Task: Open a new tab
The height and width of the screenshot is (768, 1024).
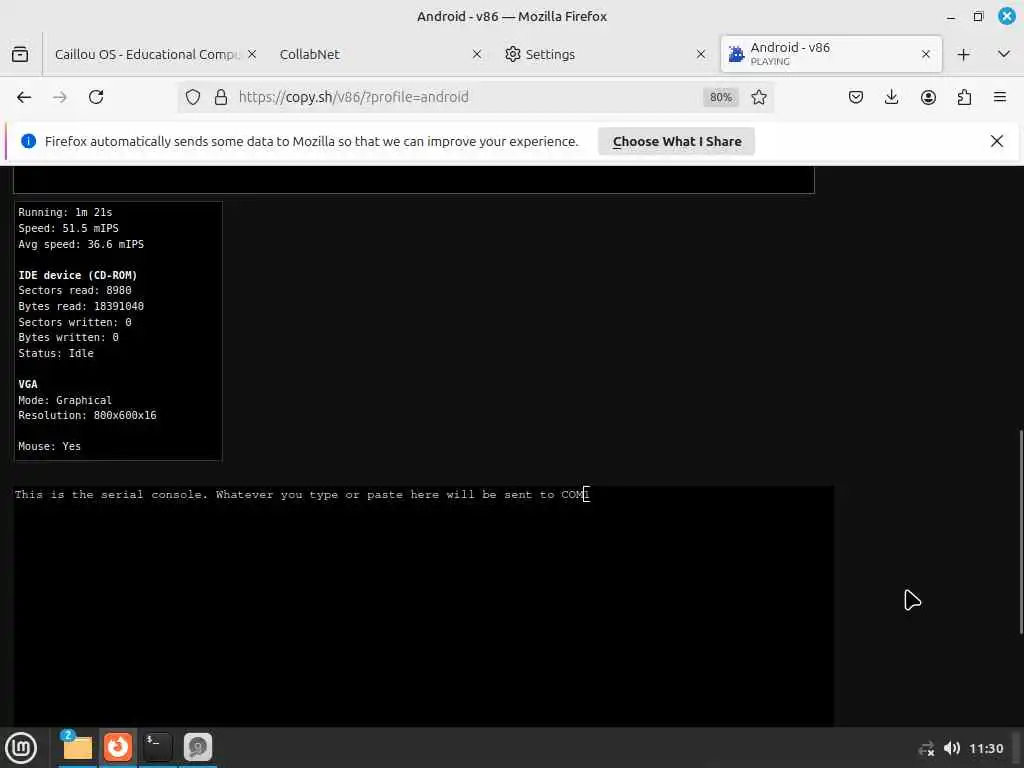Action: coord(963,54)
